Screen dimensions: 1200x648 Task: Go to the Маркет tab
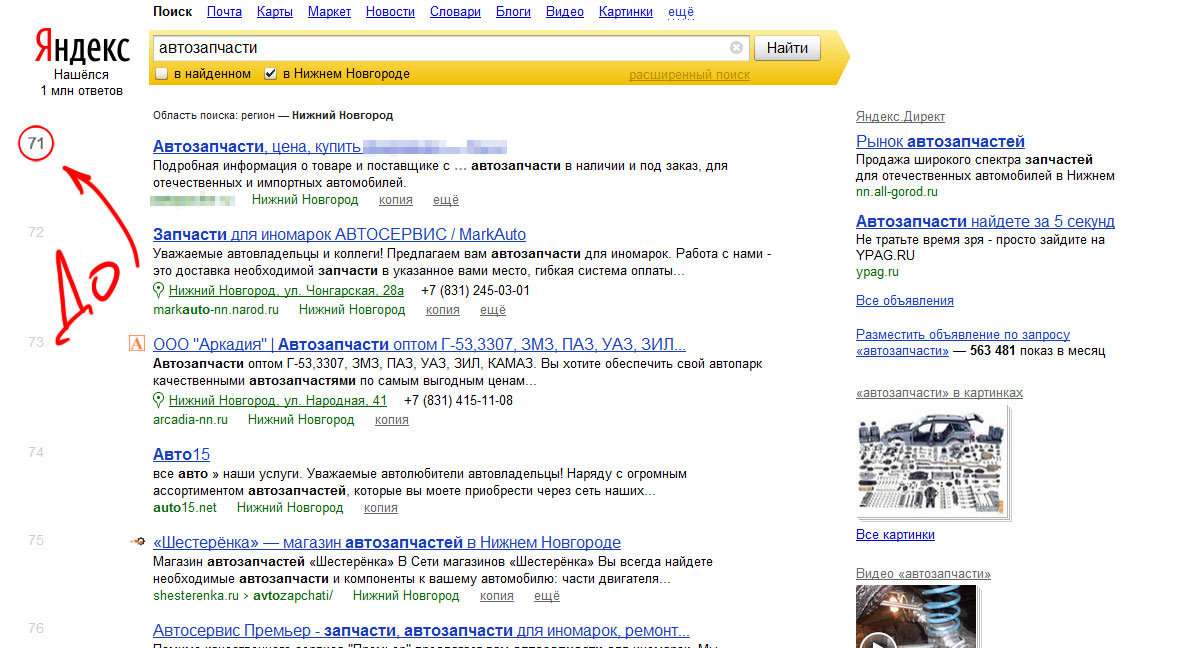(329, 12)
